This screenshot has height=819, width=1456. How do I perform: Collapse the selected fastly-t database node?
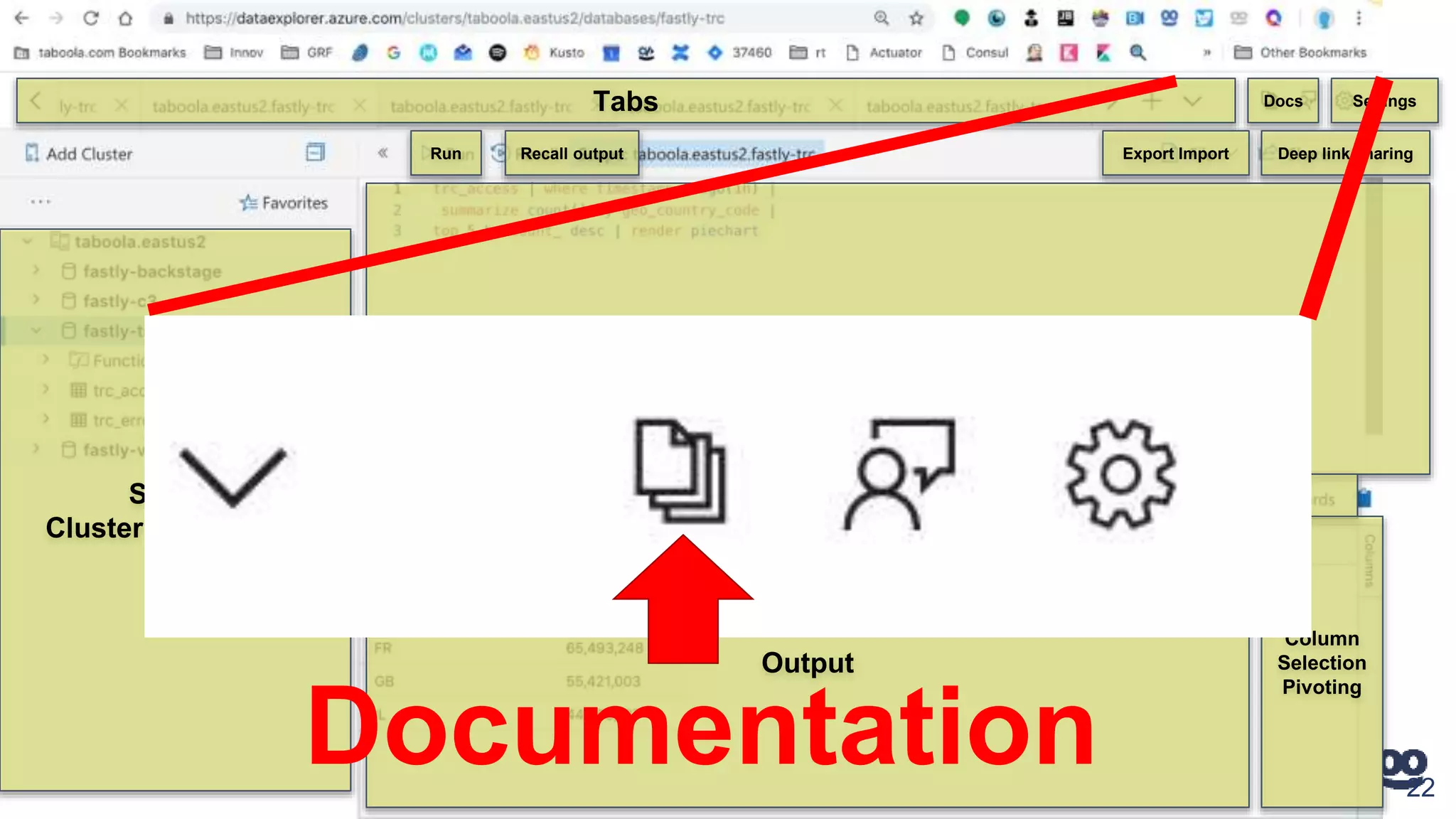[x=36, y=331]
